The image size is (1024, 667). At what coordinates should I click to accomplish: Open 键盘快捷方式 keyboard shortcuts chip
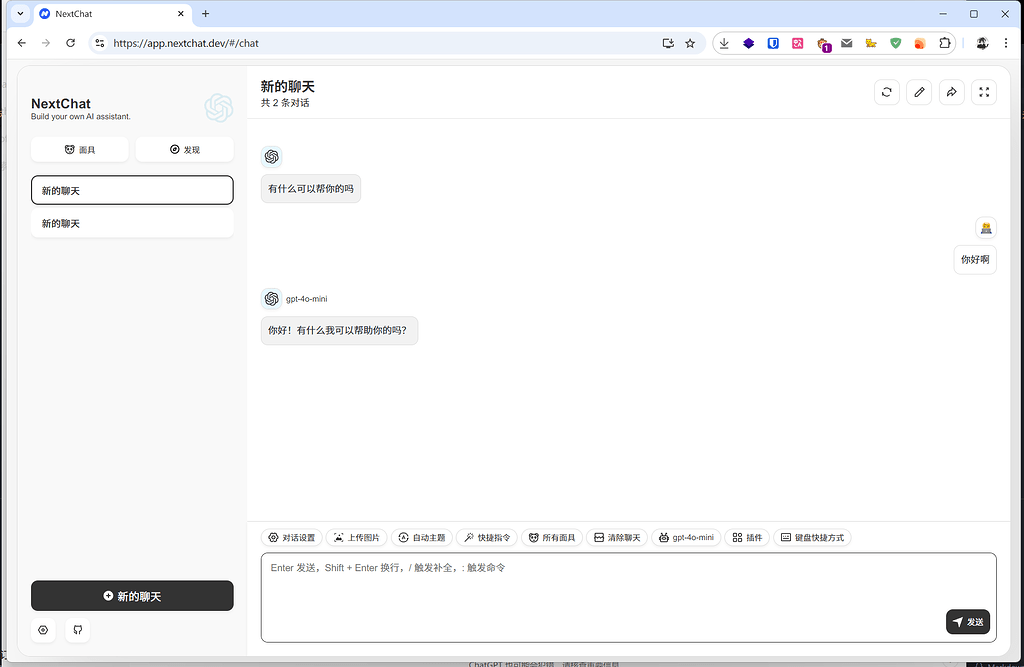pos(812,538)
